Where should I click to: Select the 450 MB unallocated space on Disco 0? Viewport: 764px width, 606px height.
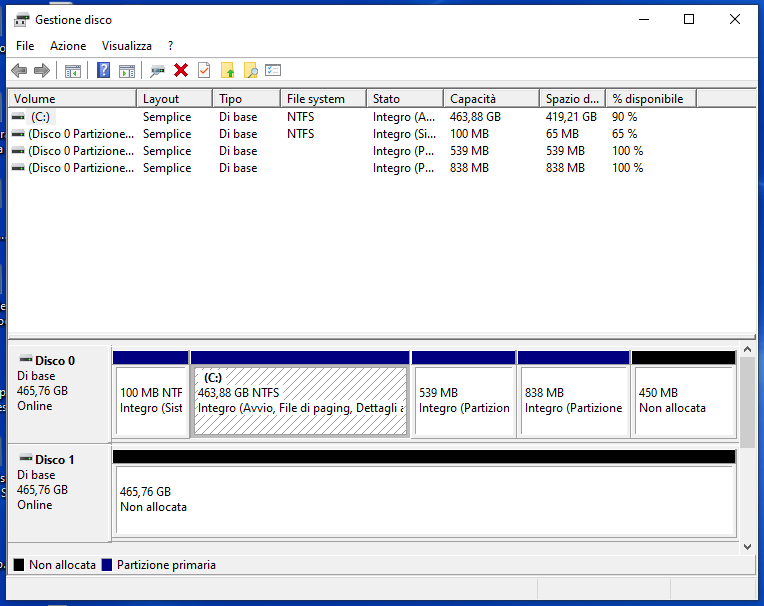tap(684, 400)
